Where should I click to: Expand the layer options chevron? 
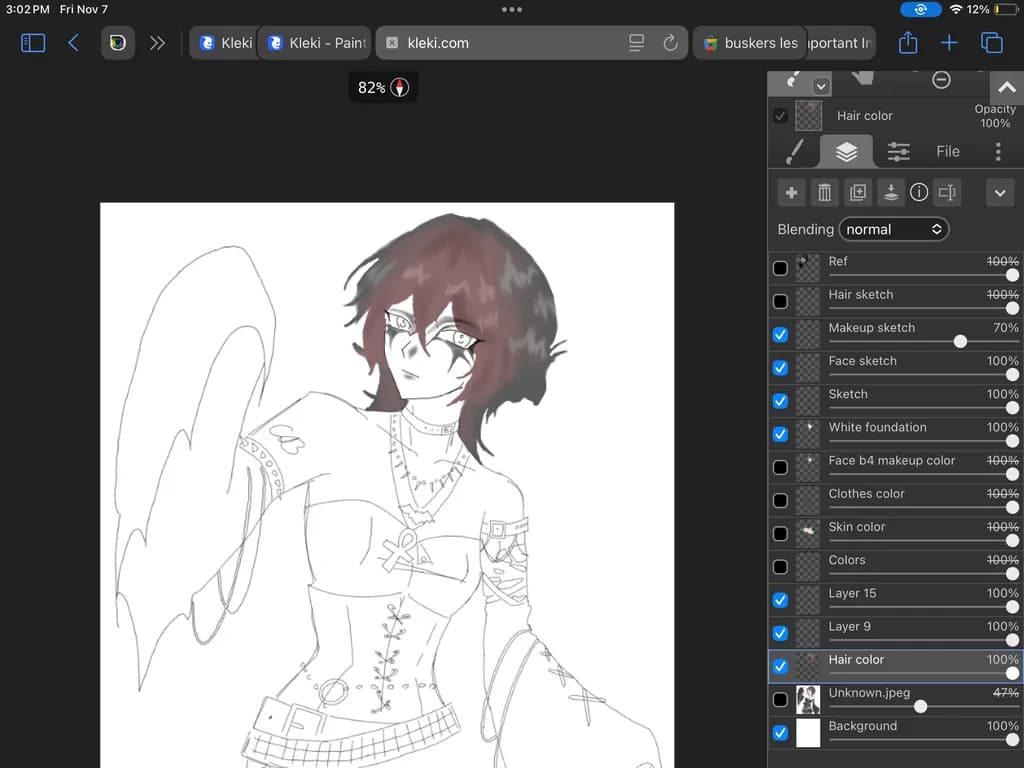point(1000,193)
